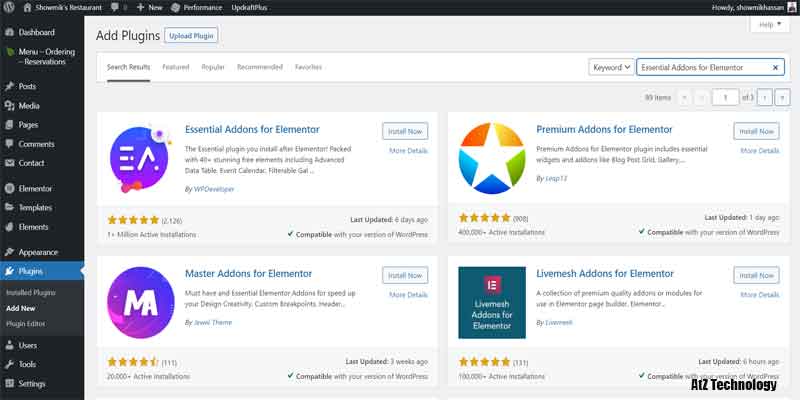
Task: Click the Users icon in sidebar
Action: pos(10,345)
